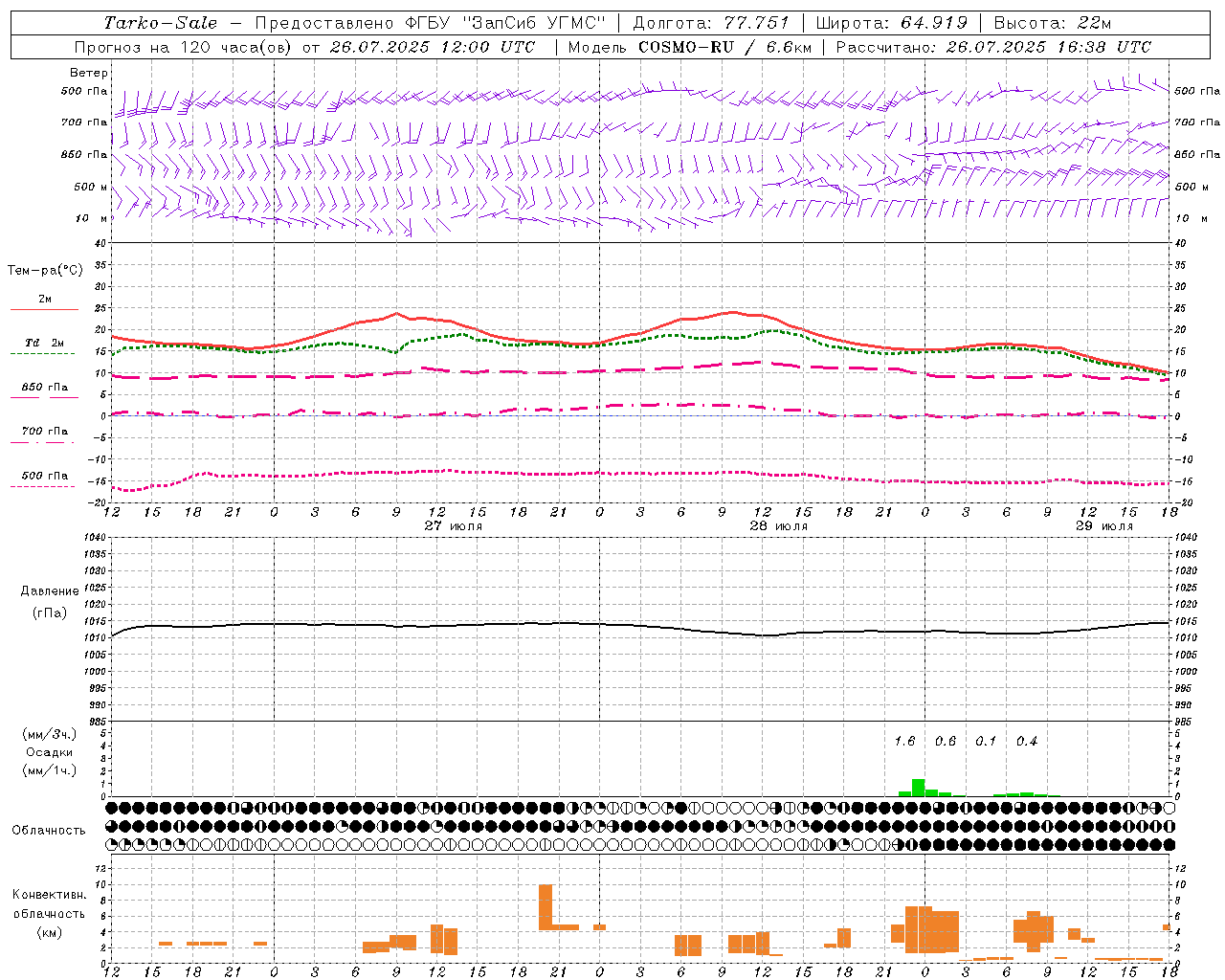Click the Осадки precipitation panel label

coord(49,752)
